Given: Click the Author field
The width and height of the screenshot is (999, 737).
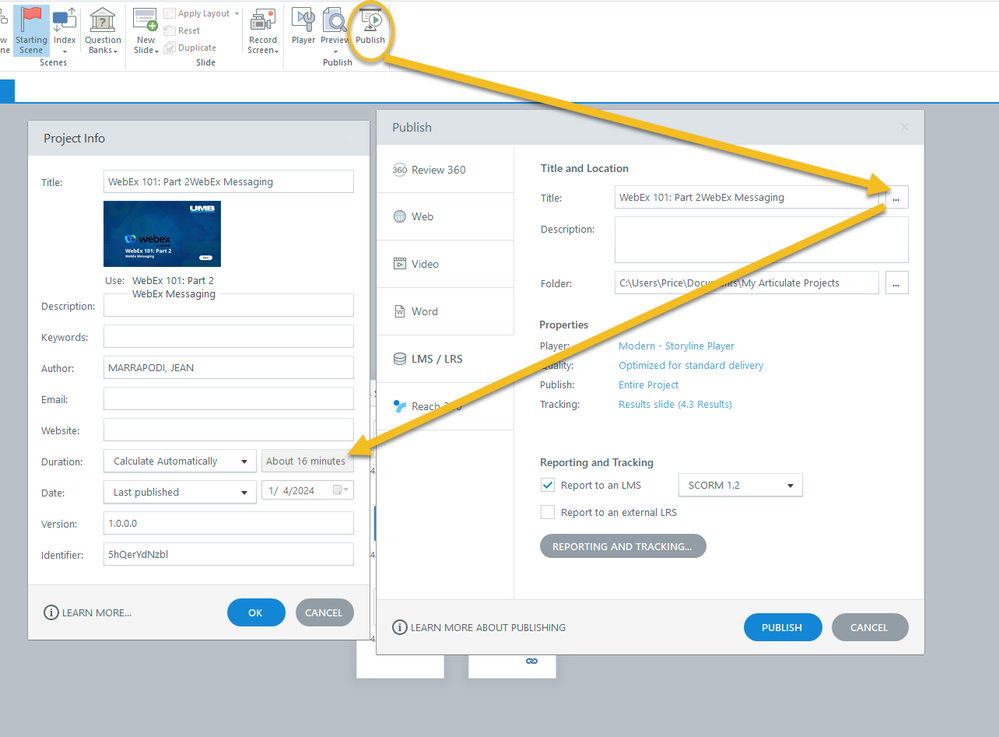Looking at the screenshot, I should click(228, 368).
